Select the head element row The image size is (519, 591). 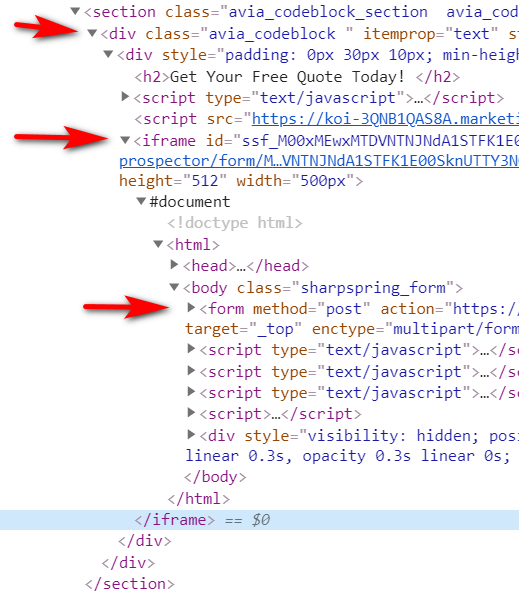(246, 266)
